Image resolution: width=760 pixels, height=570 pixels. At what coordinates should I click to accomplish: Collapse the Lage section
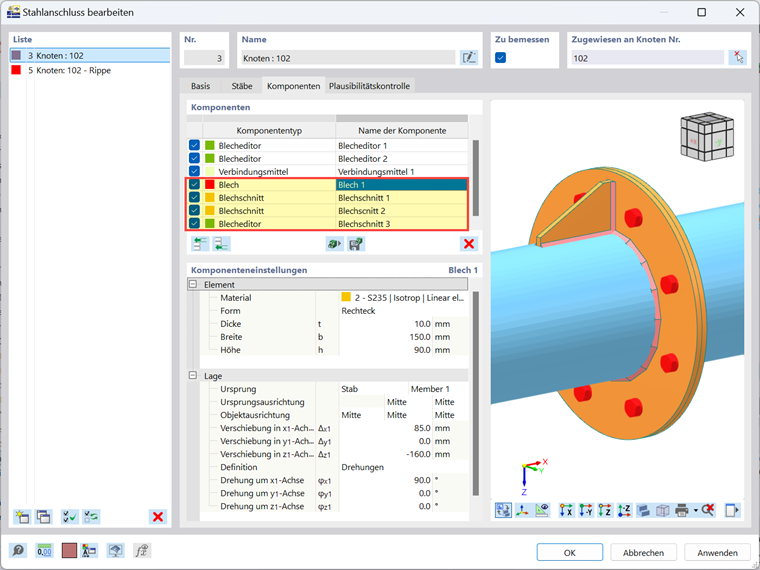193,376
